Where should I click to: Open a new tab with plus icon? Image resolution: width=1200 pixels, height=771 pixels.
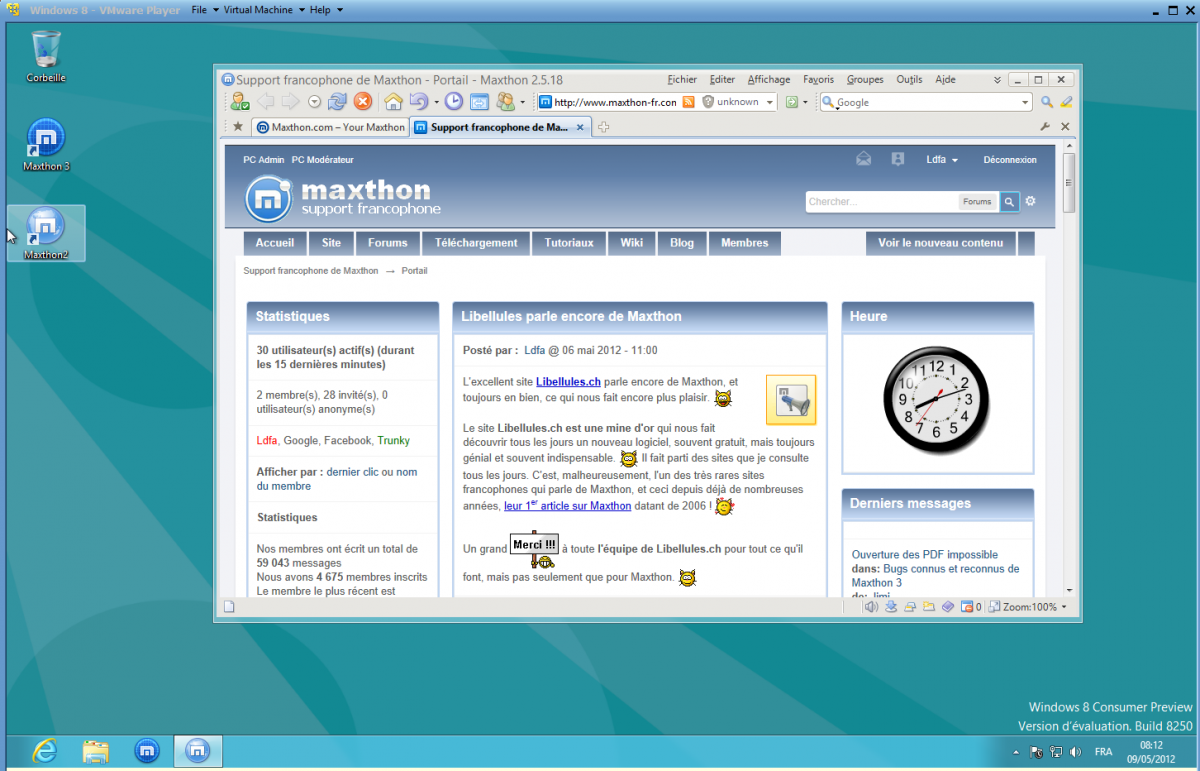tap(604, 127)
